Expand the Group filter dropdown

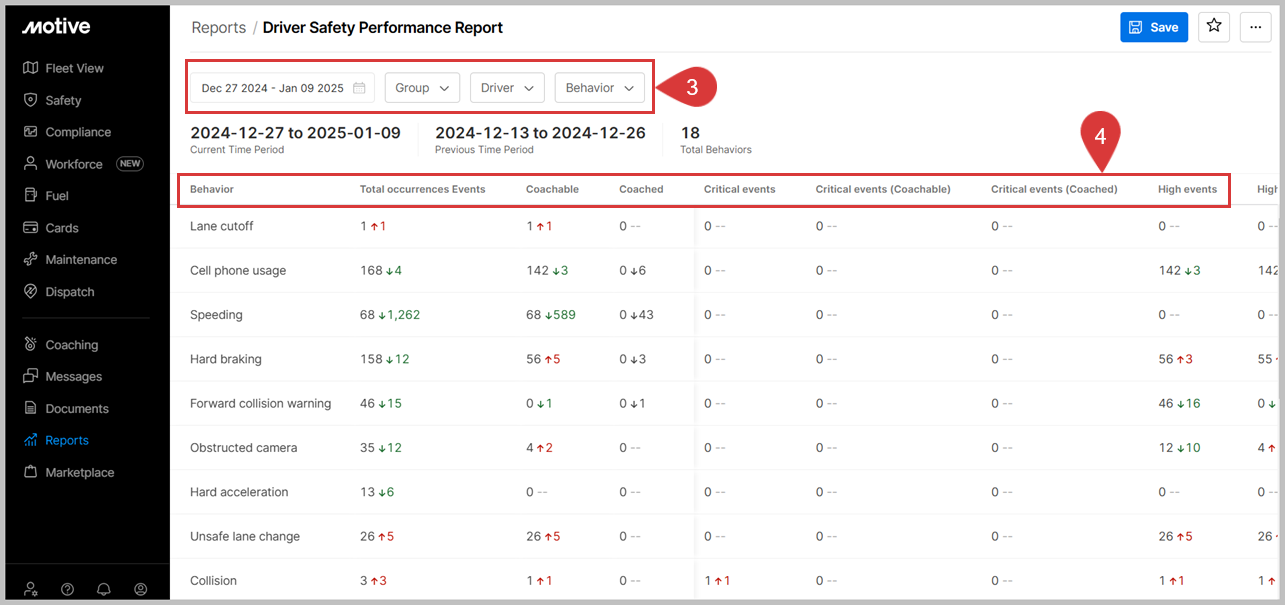(422, 88)
